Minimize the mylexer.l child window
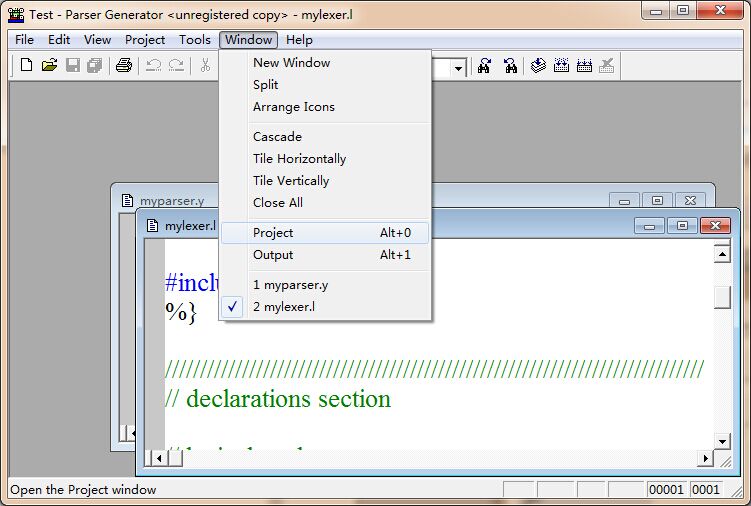 coord(649,226)
